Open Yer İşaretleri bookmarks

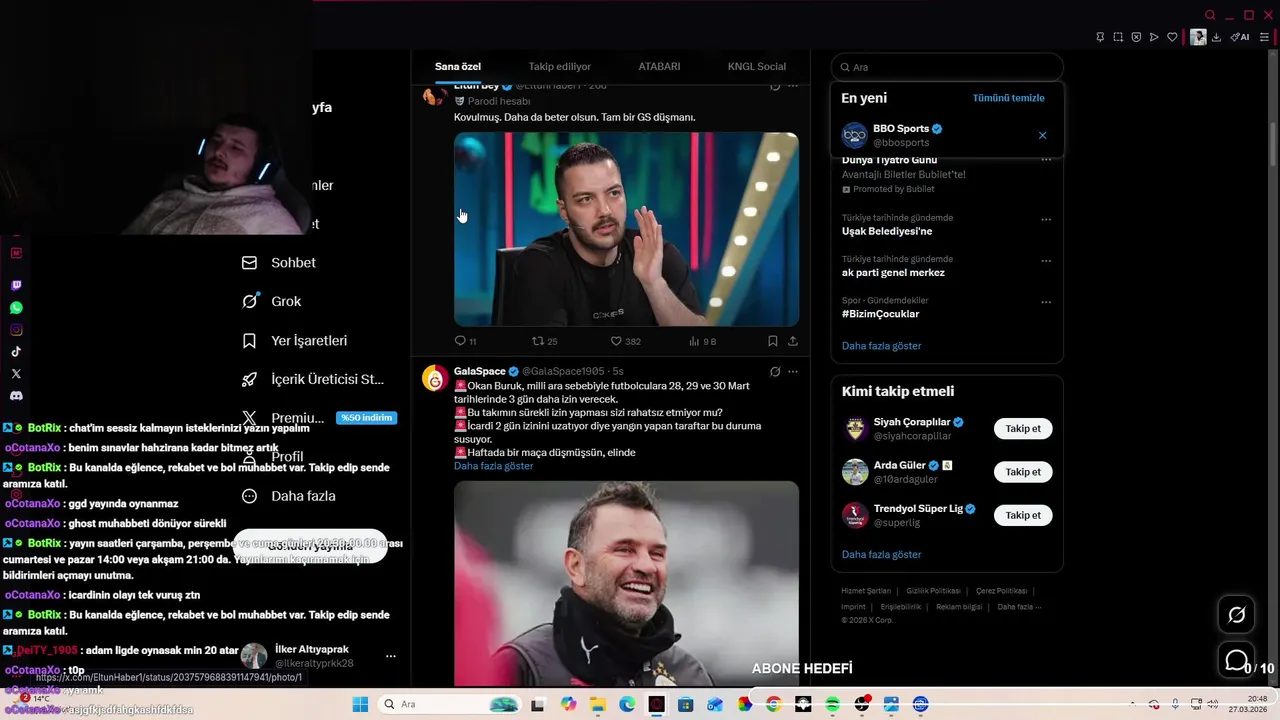click(295, 341)
